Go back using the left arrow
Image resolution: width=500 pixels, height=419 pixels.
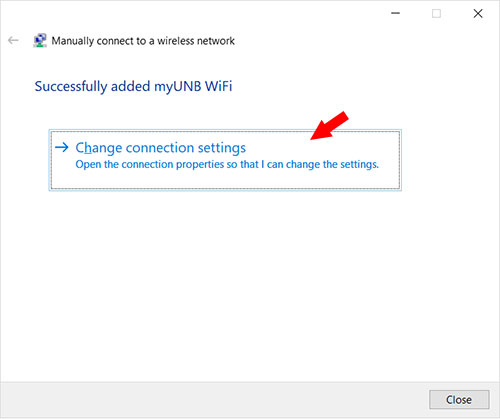[x=13, y=40]
